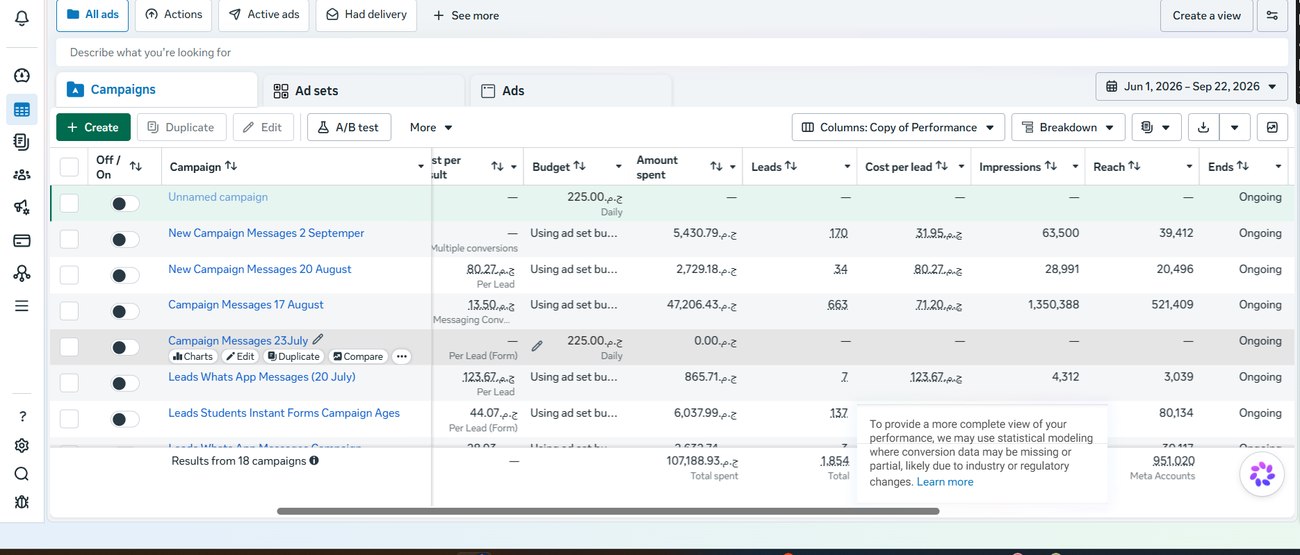Select the checkbox for Unnamed campaign
The image size is (1300, 555).
point(69,203)
